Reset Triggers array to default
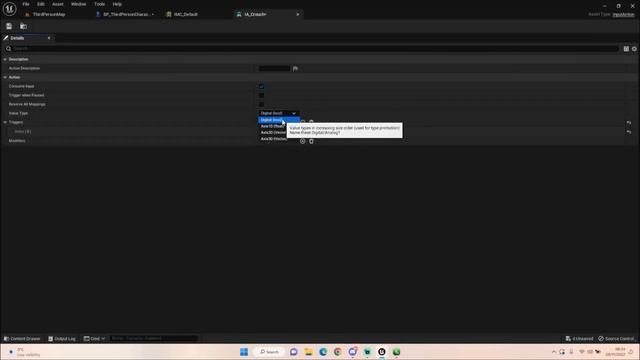The image size is (640, 360). pos(629,122)
